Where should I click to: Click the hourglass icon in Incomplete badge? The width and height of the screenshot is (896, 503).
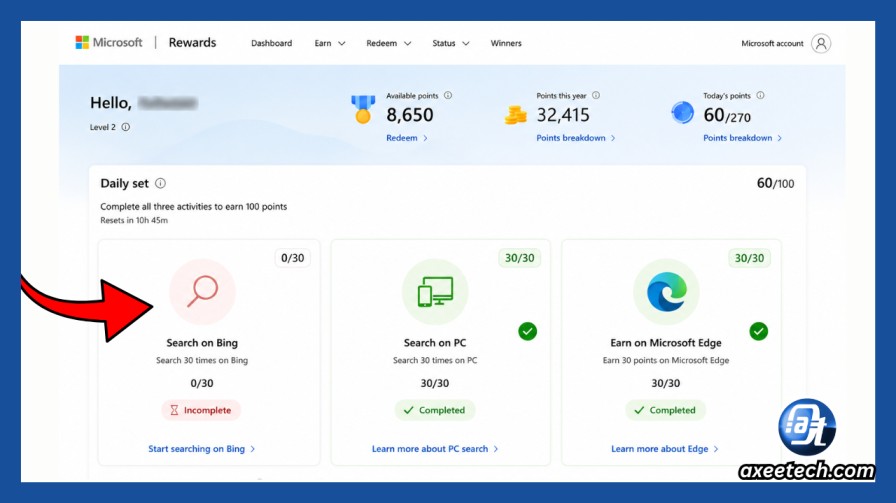pyautogui.click(x=174, y=410)
